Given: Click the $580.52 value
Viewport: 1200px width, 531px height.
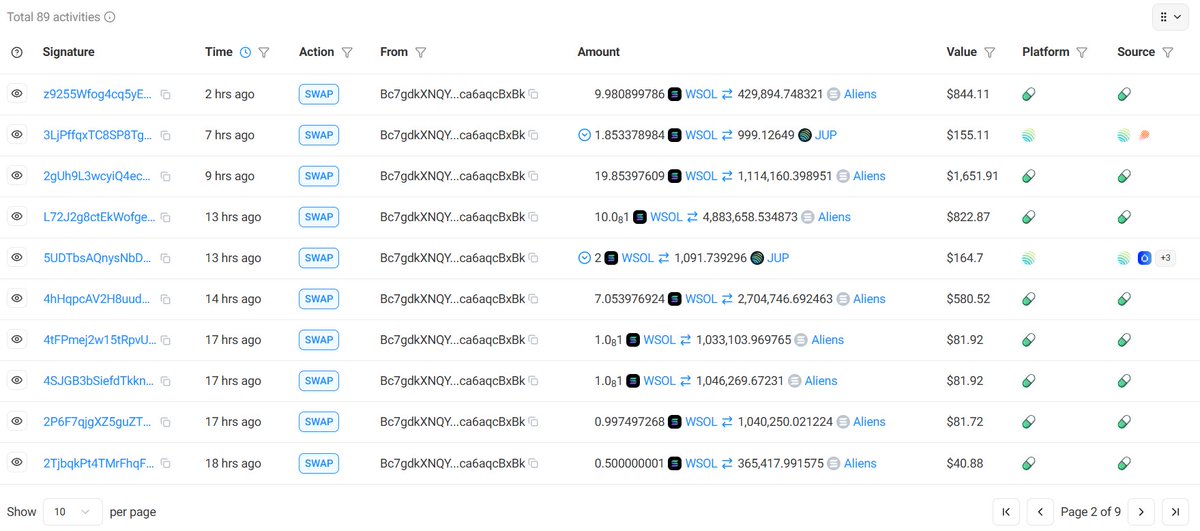Looking at the screenshot, I should 968,299.
